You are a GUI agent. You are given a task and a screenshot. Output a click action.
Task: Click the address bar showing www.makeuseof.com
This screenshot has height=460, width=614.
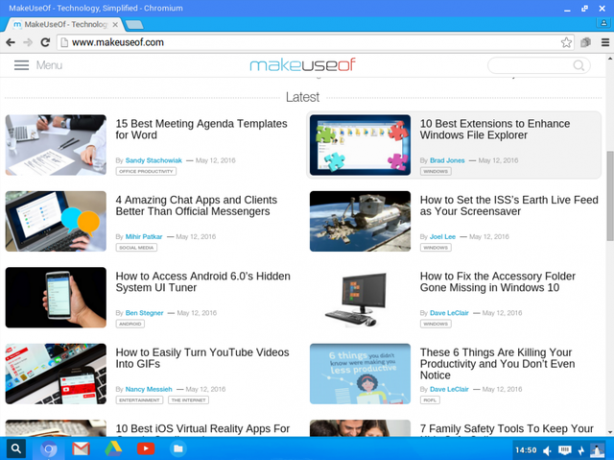(x=316, y=42)
